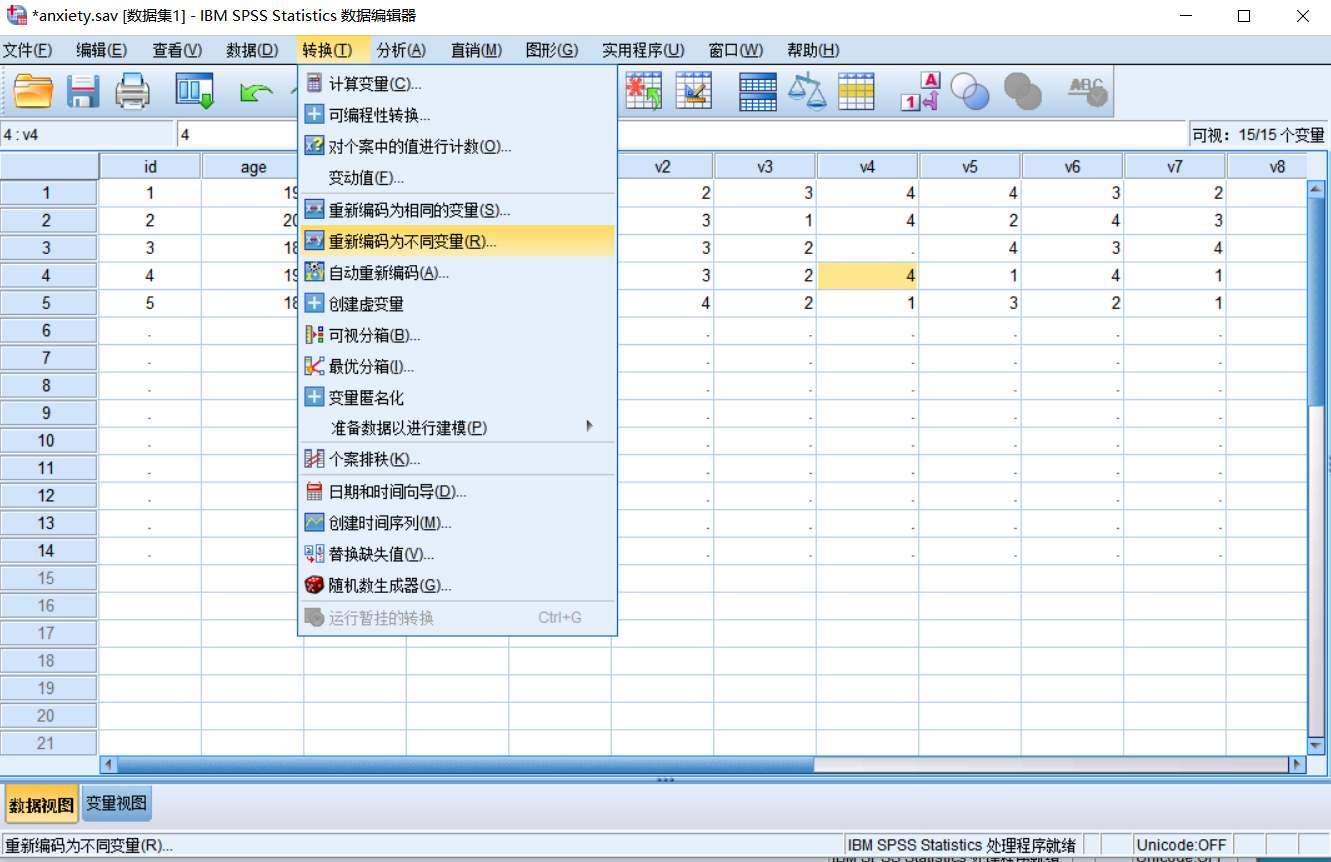Click the Save file floppy disk icon

pyautogui.click(x=83, y=92)
